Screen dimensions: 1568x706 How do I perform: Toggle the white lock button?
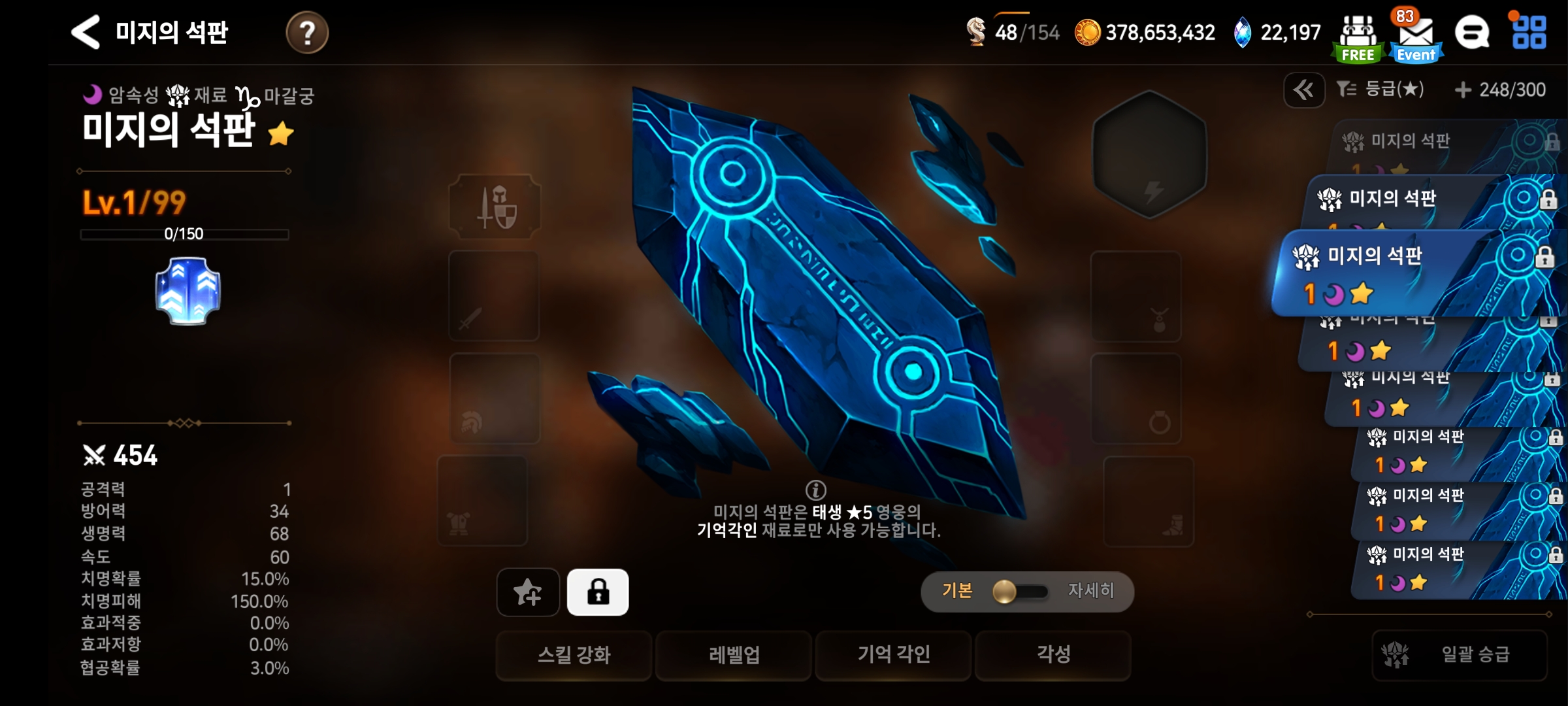[x=598, y=592]
